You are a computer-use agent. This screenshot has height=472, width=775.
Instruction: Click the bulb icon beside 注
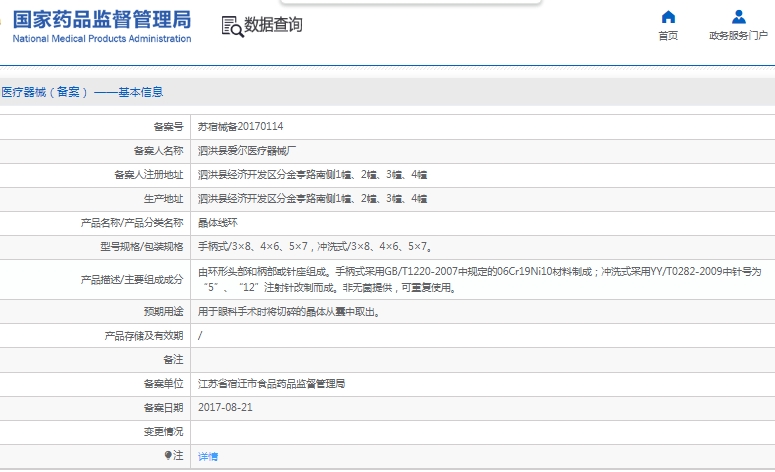(168, 455)
